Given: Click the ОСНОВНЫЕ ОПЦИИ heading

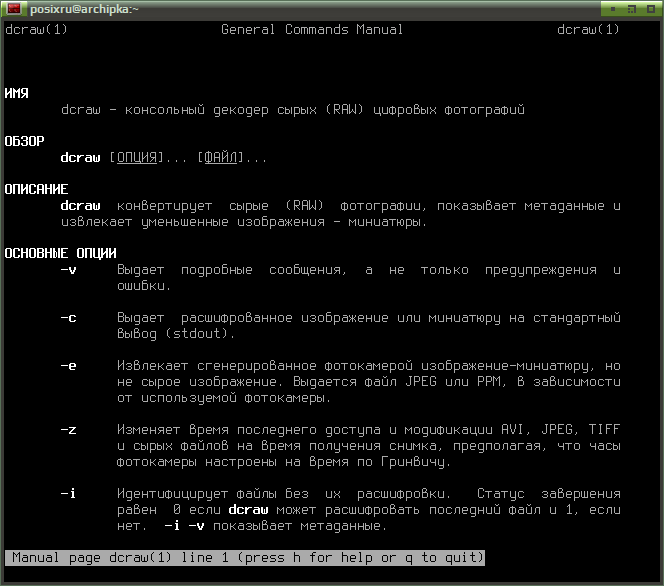Looking at the screenshot, I should [x=61, y=253].
